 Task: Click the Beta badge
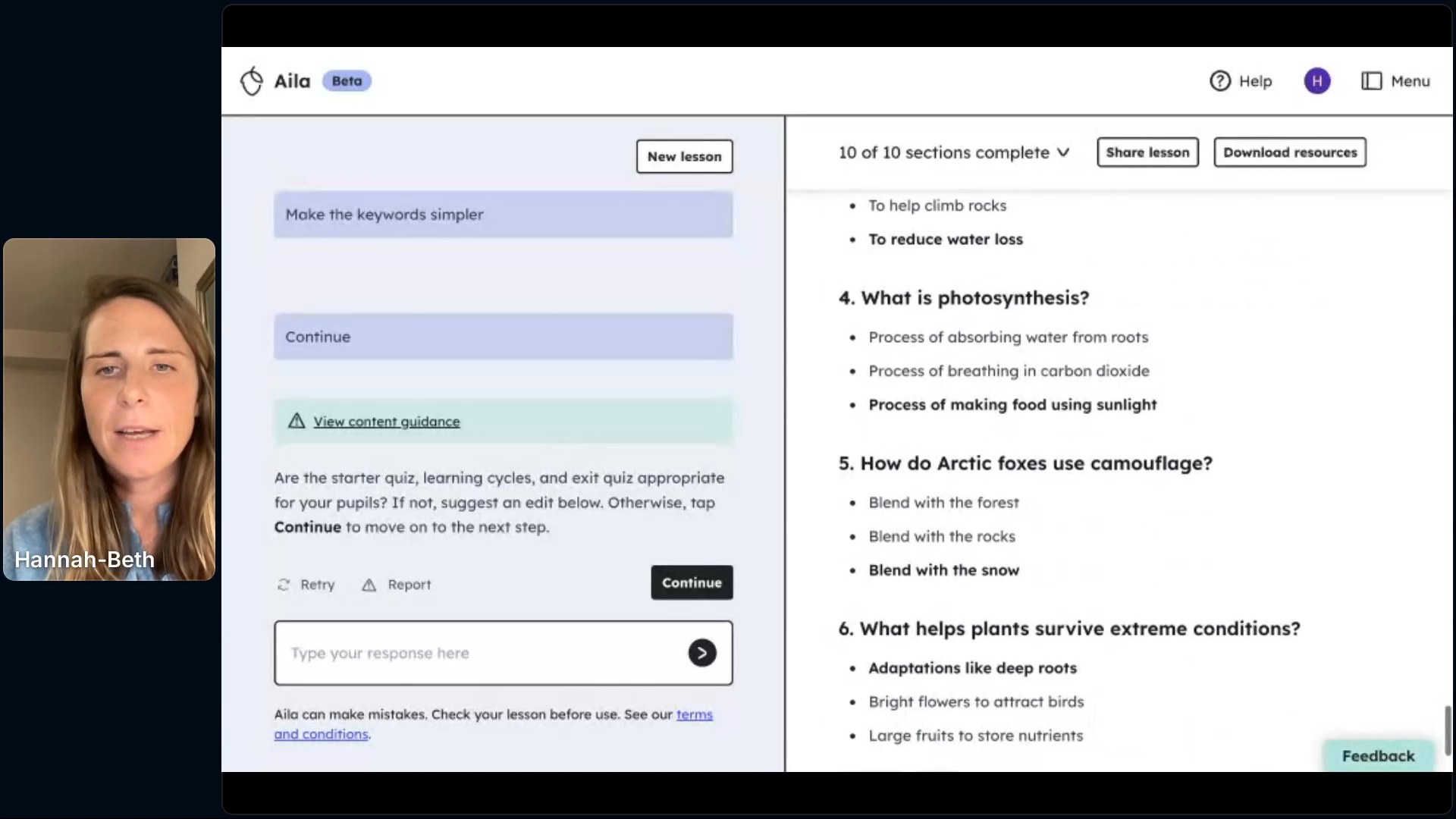click(x=347, y=81)
